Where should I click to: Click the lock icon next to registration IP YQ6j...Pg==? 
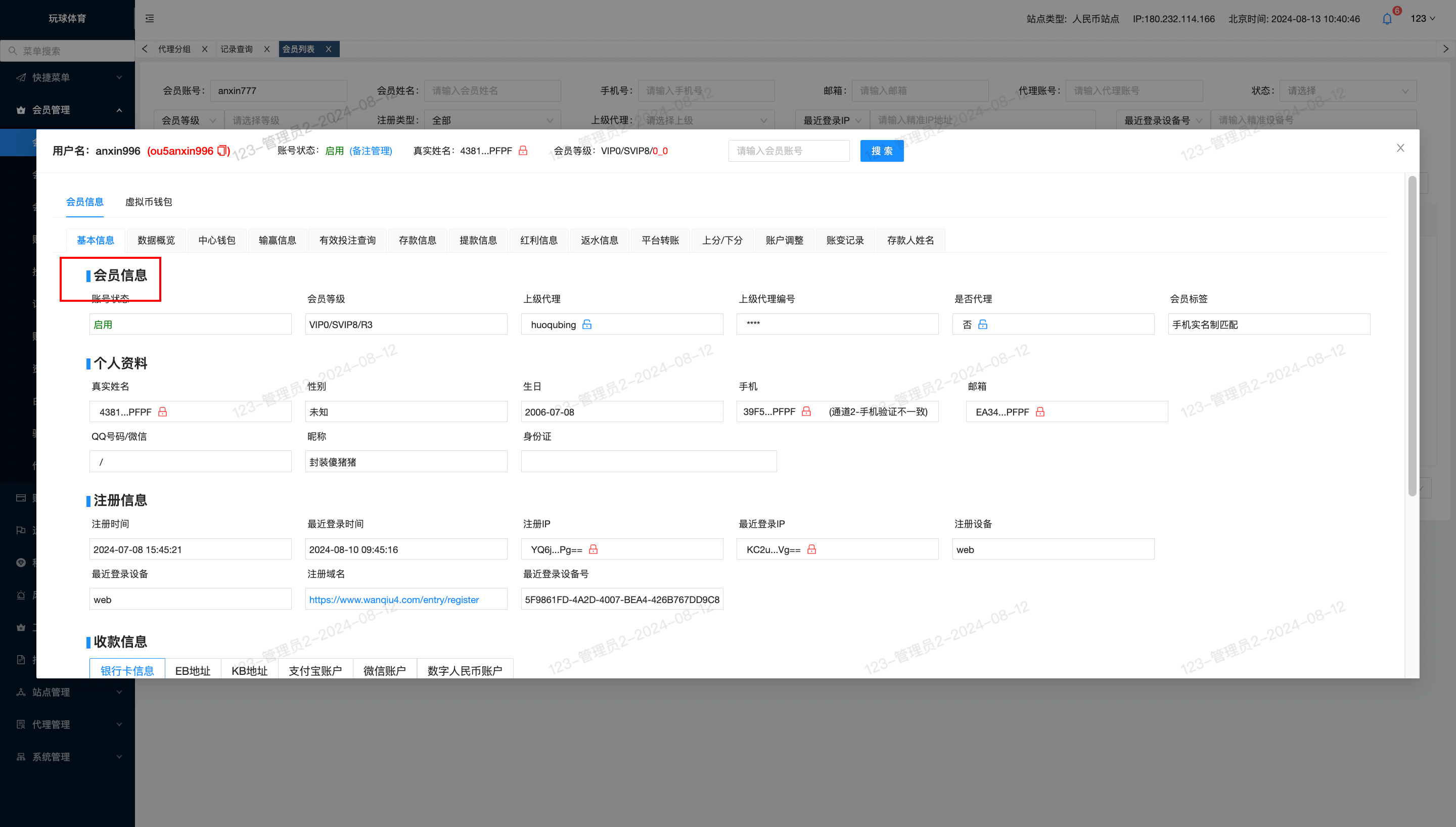[593, 549]
